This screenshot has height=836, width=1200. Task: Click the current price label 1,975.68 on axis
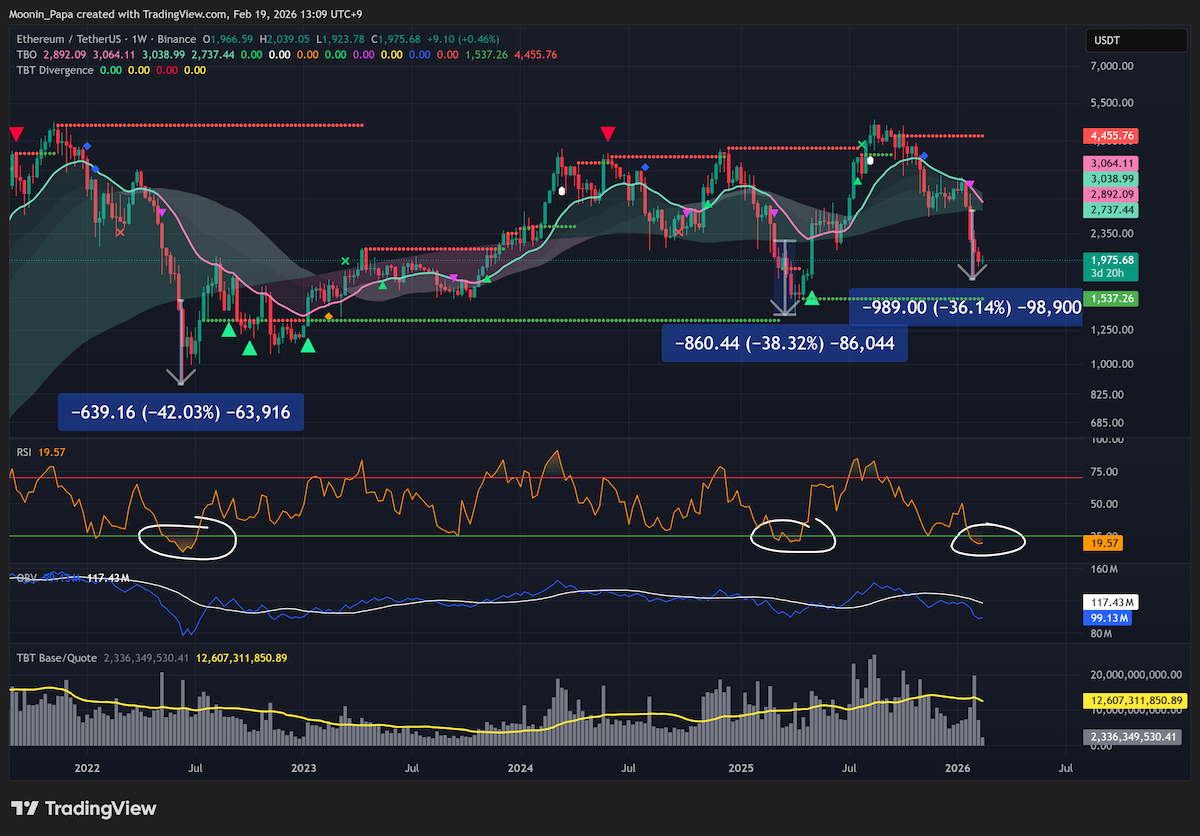[1112, 260]
